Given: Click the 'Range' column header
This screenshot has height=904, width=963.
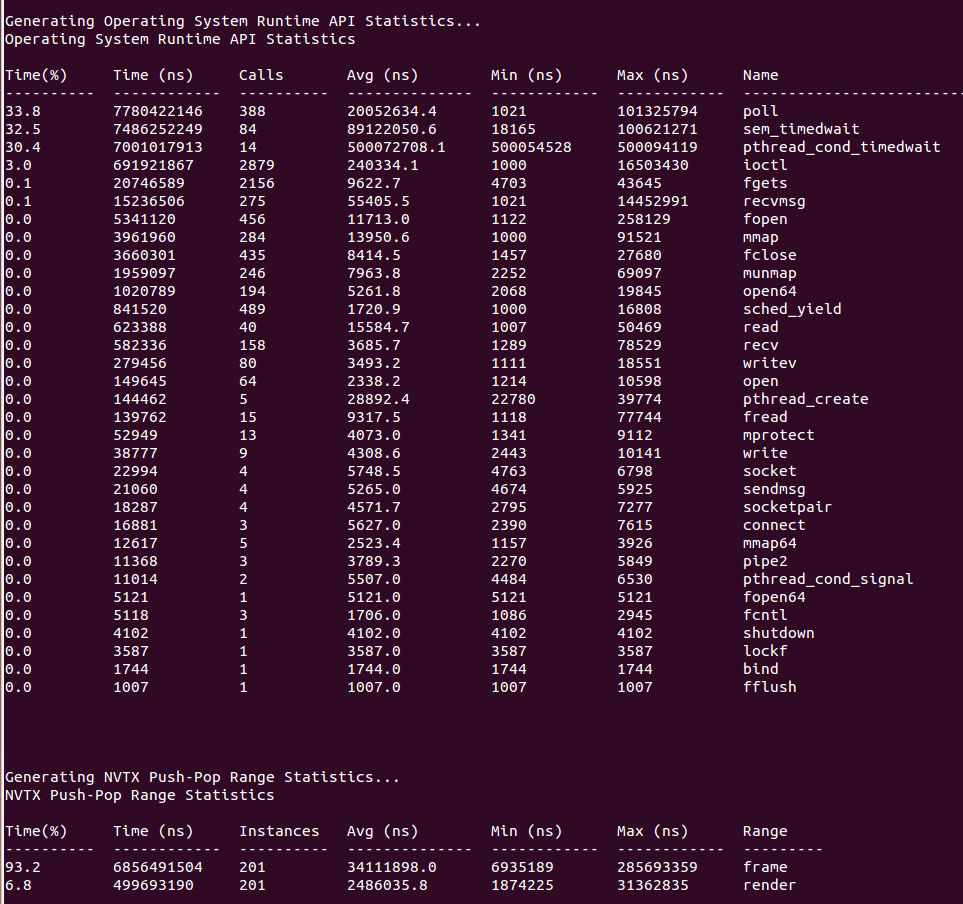Looking at the screenshot, I should (x=763, y=831).
